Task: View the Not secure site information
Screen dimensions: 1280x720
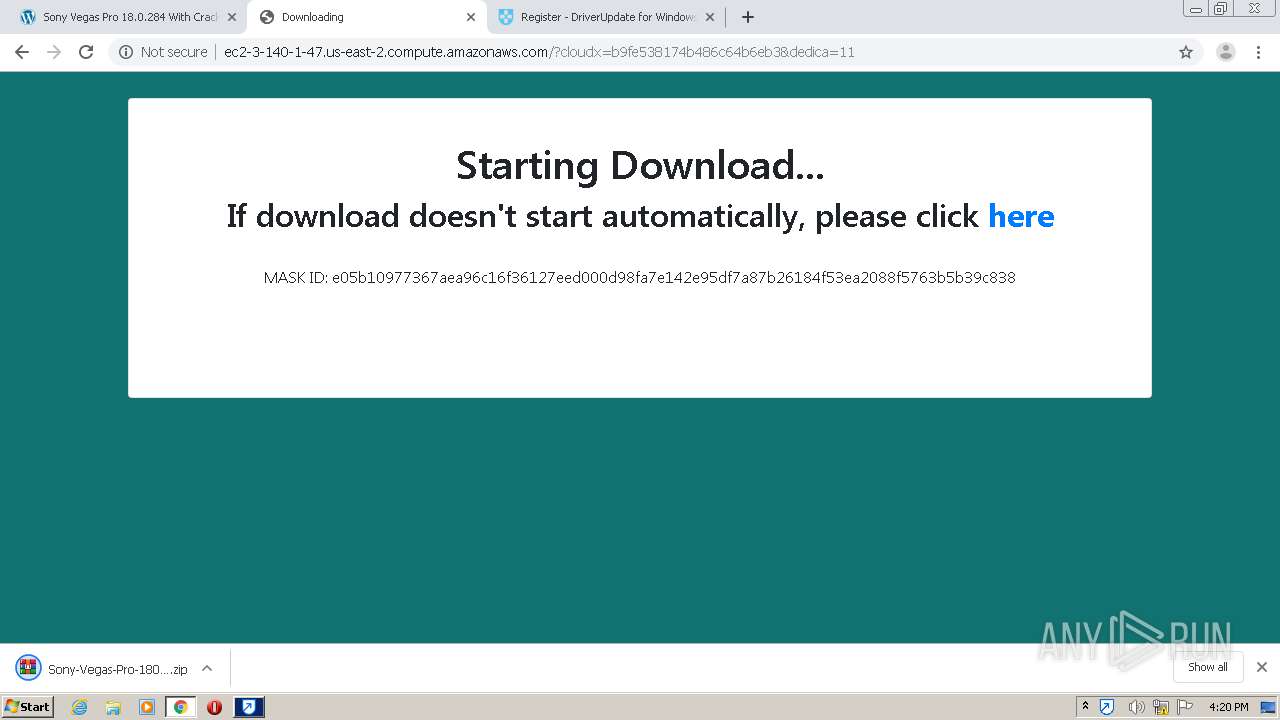Action: click(163, 52)
